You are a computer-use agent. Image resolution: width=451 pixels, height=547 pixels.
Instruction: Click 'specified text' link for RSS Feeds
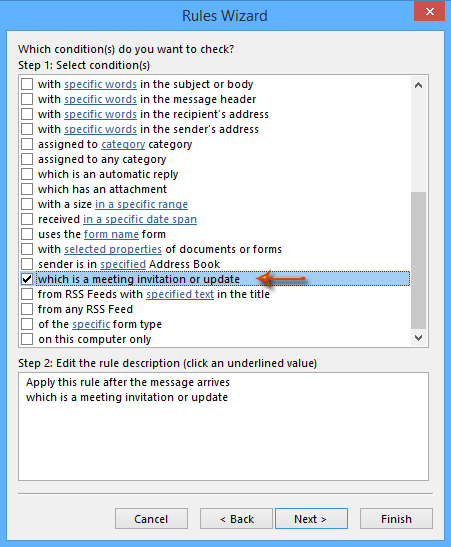180,294
